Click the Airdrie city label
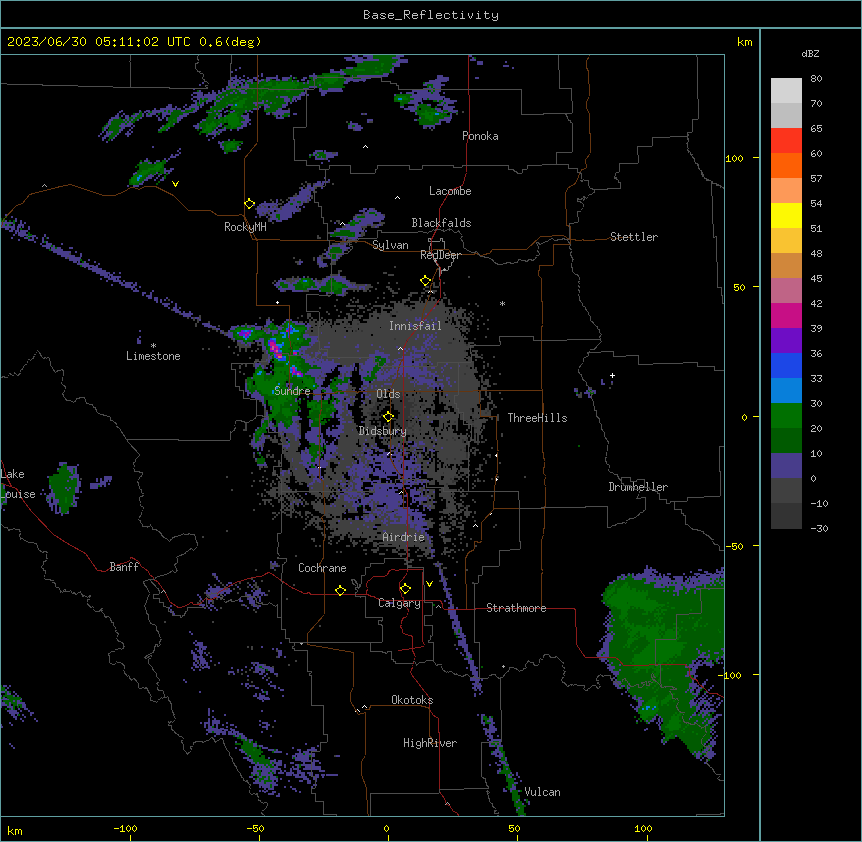The image size is (862, 842). coord(403,537)
